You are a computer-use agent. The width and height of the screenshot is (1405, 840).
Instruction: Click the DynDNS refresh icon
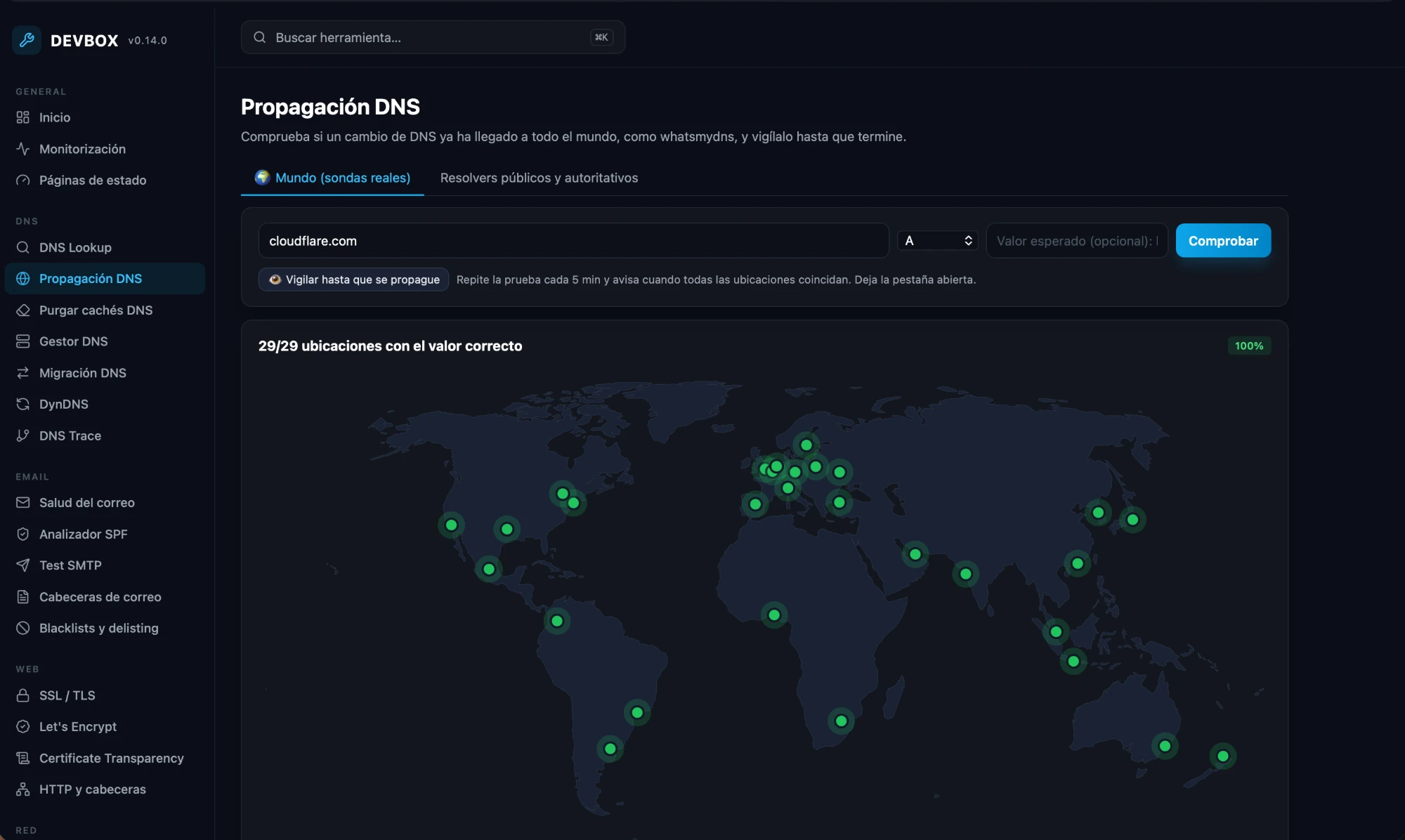click(23, 404)
